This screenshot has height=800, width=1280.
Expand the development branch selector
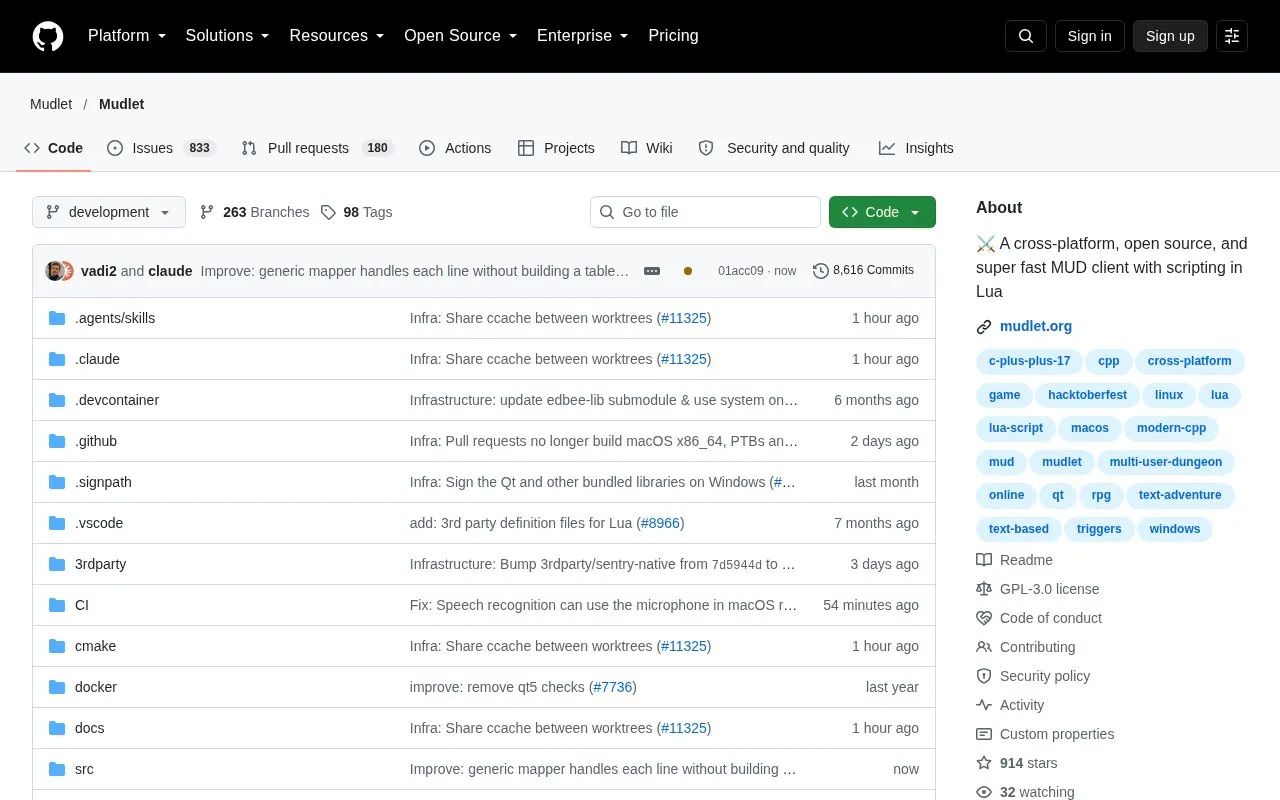pos(109,212)
